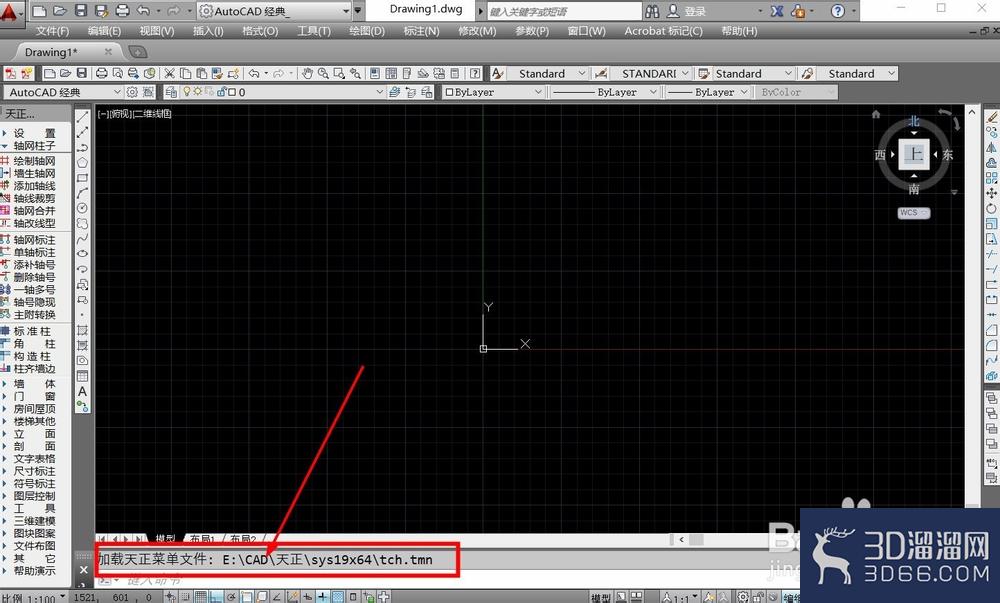Click the Plot print icon in the standard toolbar

[x=101, y=73]
